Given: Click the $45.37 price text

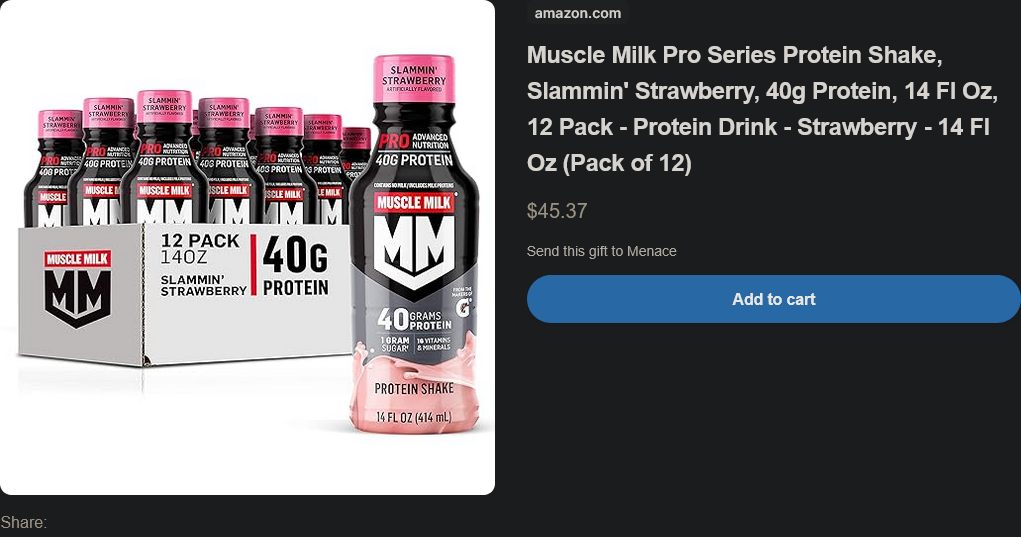Looking at the screenshot, I should point(557,211).
